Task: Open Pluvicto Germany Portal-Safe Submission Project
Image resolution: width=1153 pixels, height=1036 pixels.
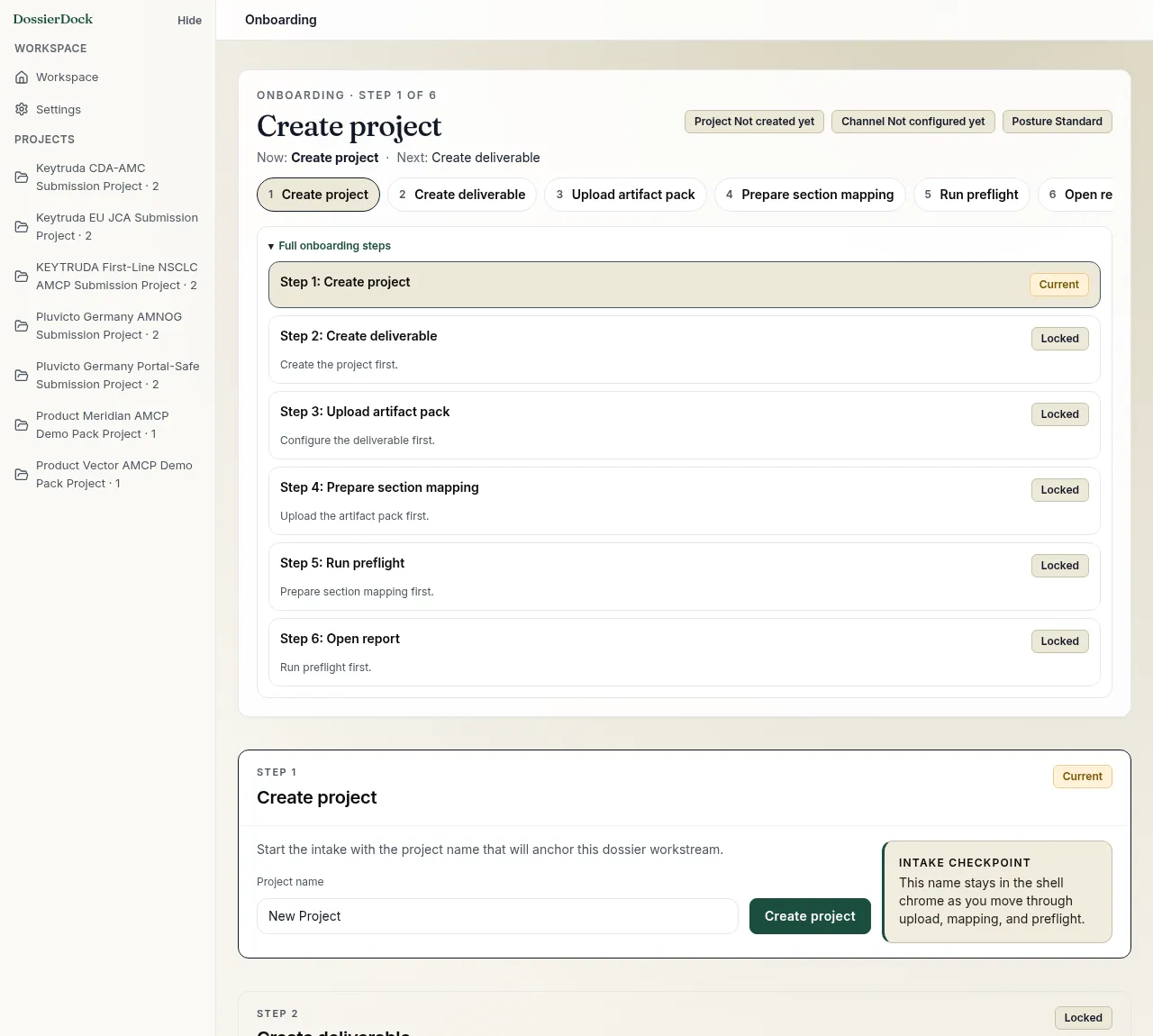Action: pos(107,376)
